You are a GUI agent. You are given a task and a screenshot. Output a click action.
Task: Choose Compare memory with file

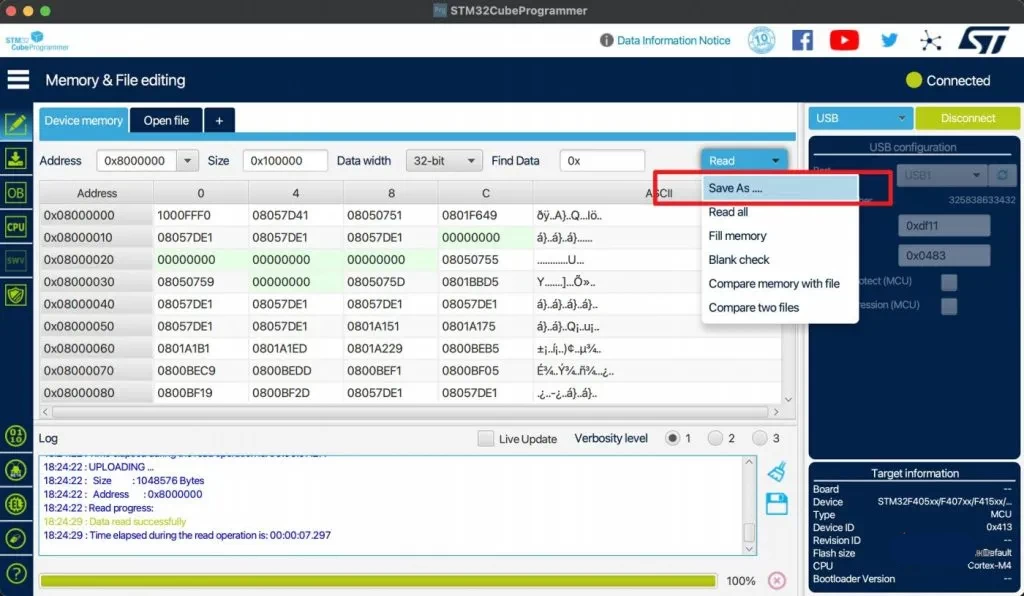coord(780,283)
